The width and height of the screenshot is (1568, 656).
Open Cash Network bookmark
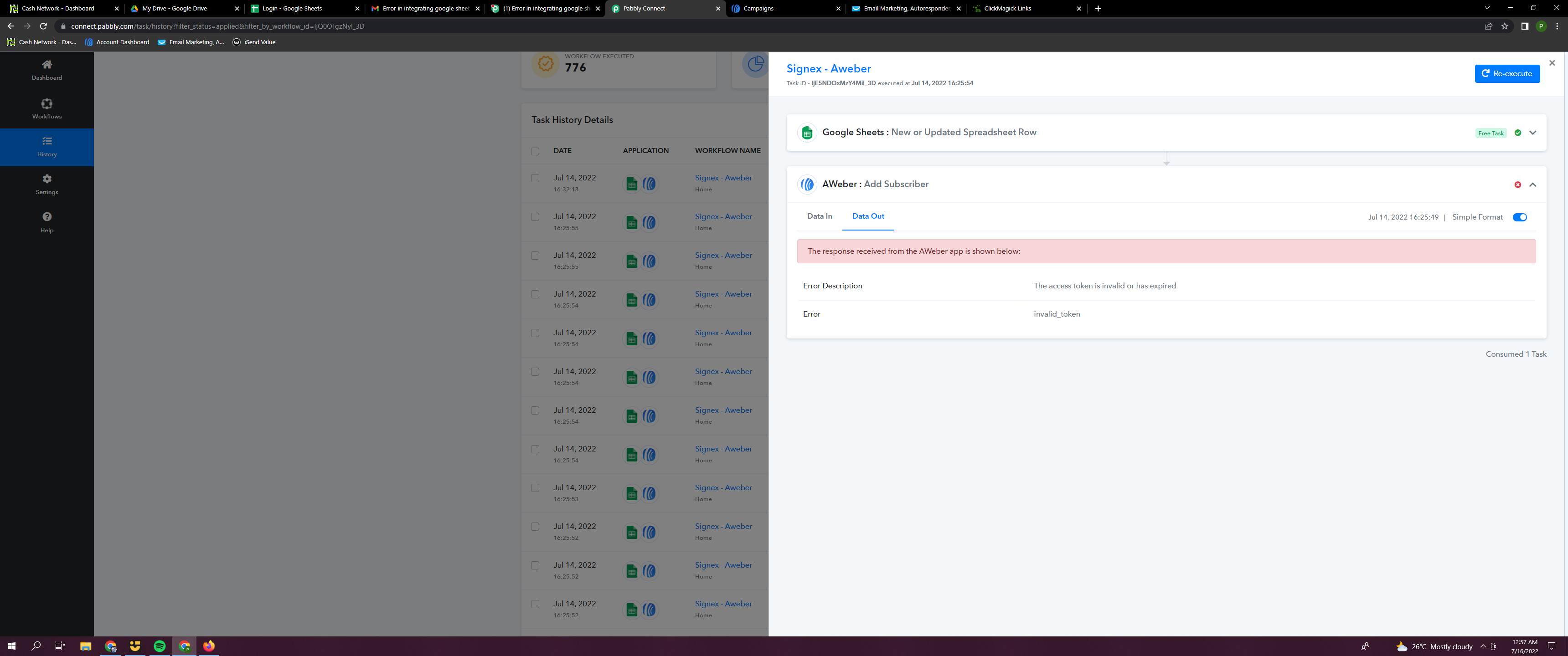pyautogui.click(x=42, y=42)
